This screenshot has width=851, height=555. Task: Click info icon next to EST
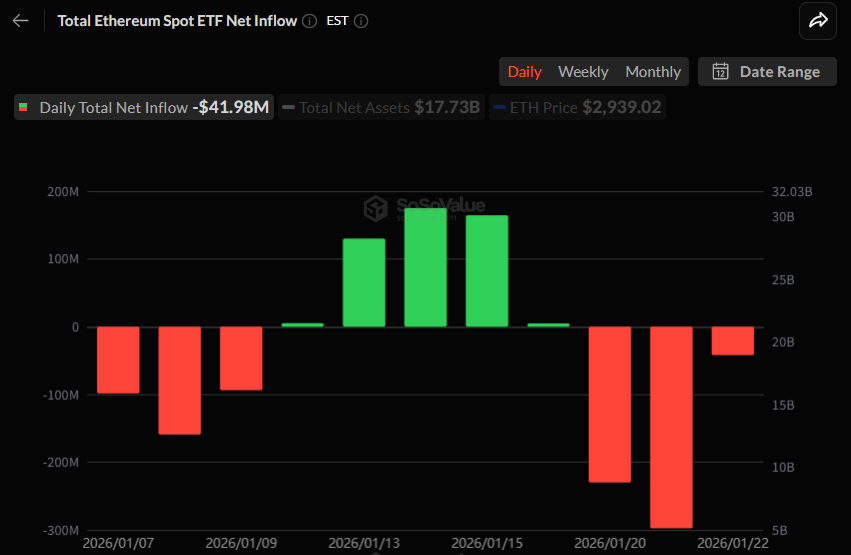click(x=361, y=21)
